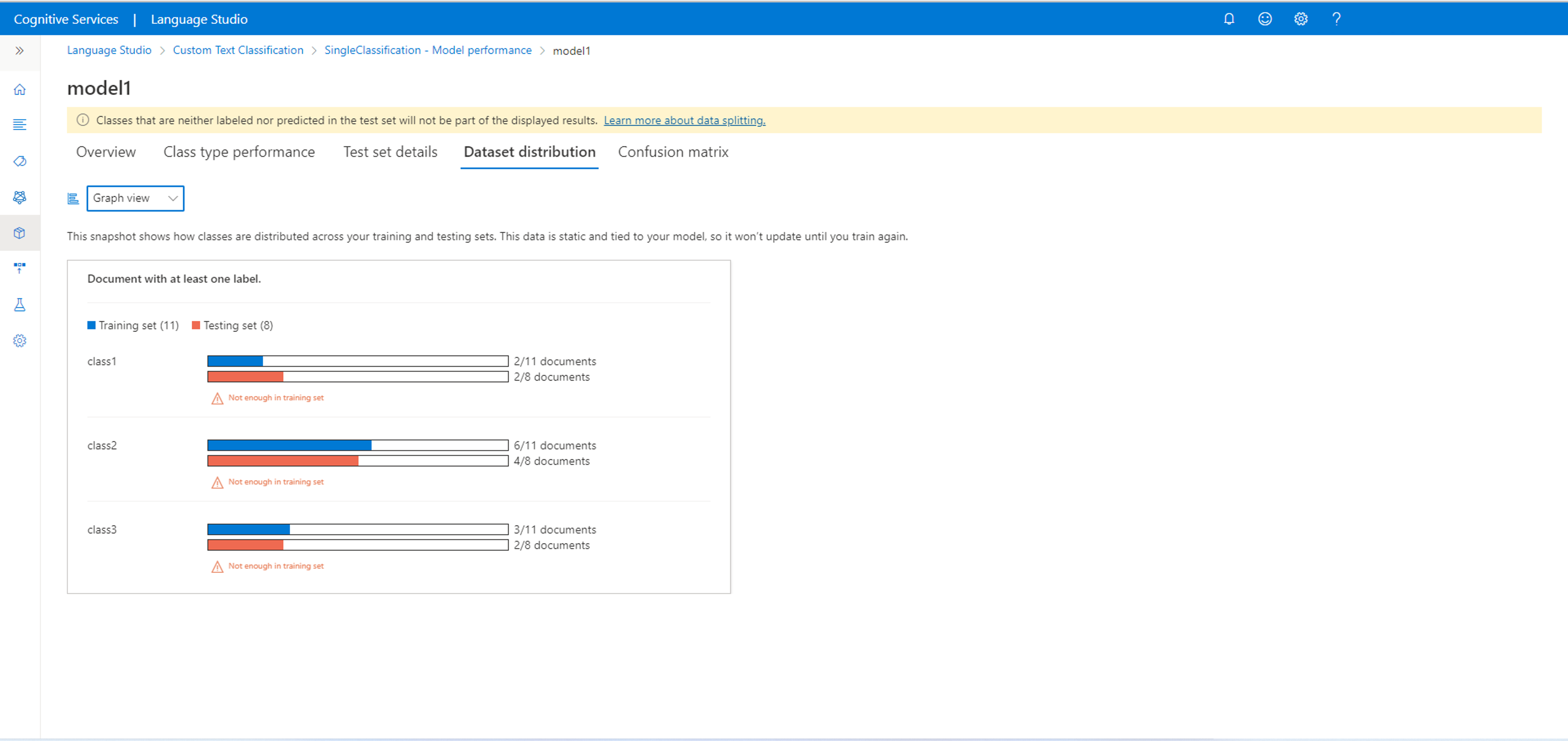Click class2 blue training bar

coord(289,445)
